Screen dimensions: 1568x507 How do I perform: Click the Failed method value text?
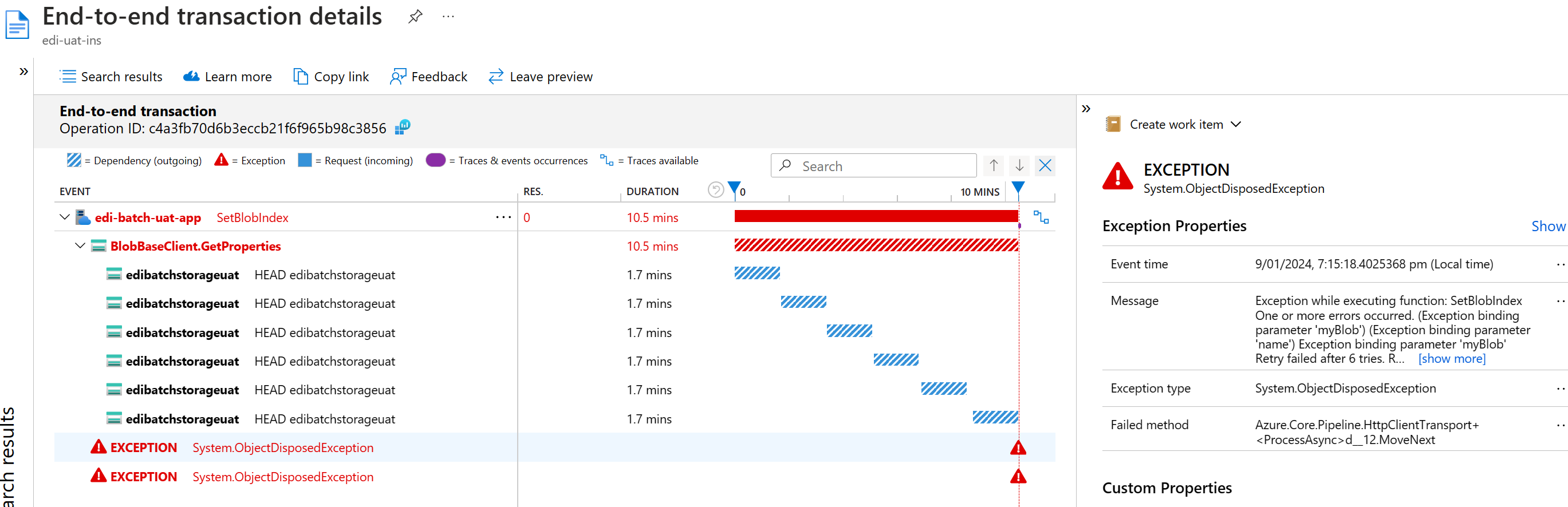1366,432
